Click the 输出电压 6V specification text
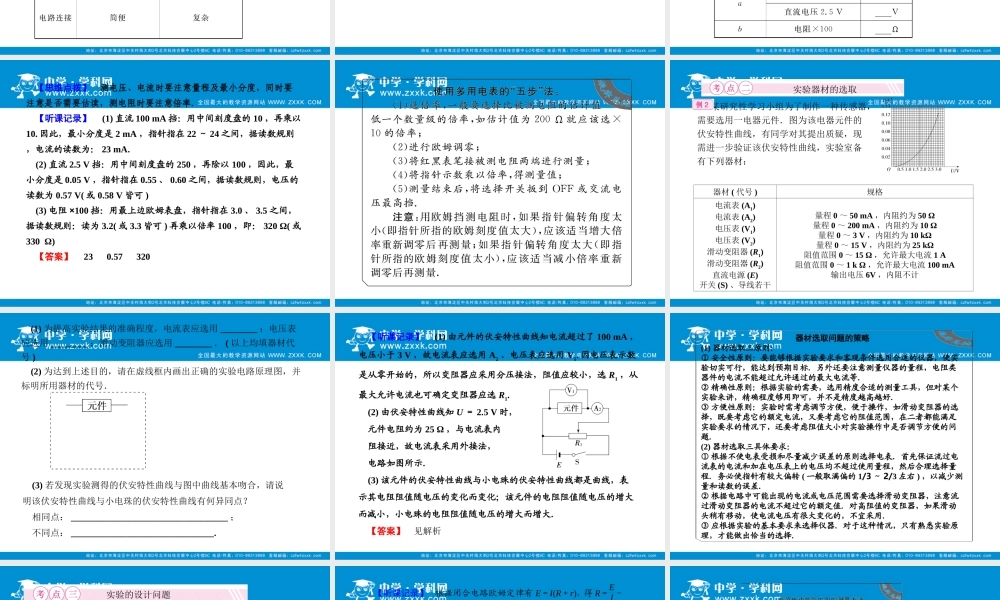1000x600 pixels. 874,275
